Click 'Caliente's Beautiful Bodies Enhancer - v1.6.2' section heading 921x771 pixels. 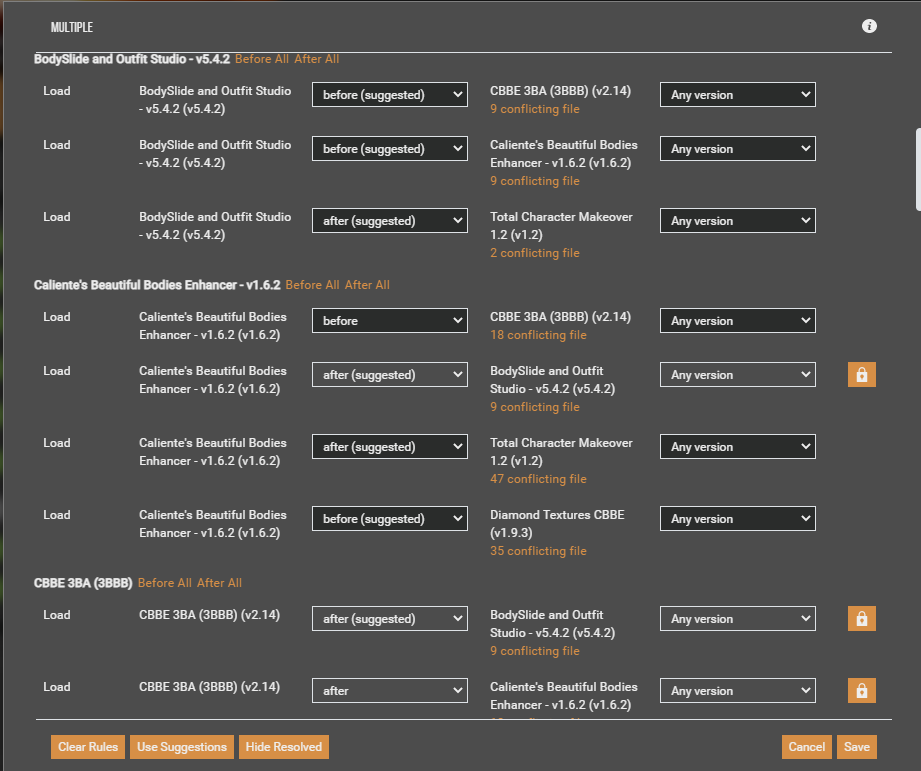coord(157,285)
